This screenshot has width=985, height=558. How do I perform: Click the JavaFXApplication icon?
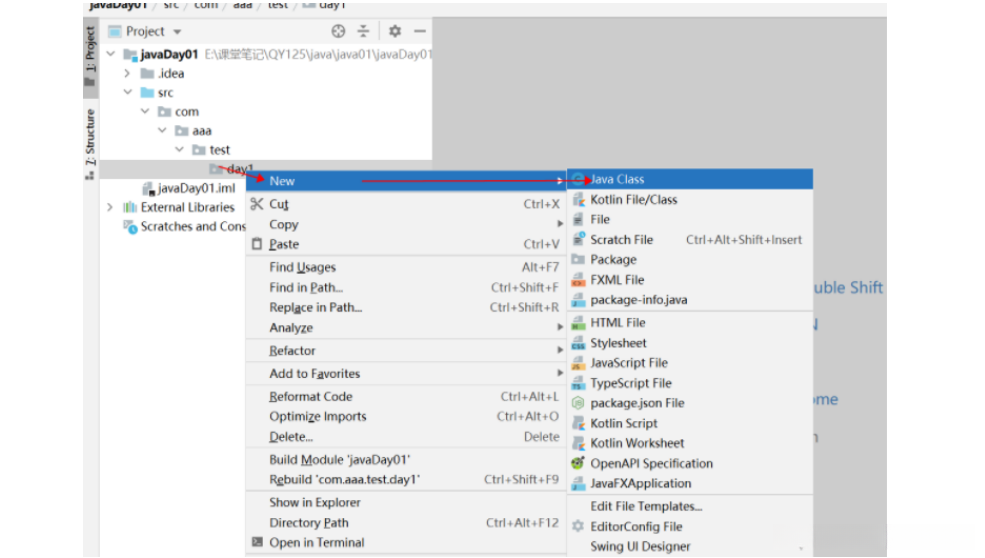(x=579, y=484)
